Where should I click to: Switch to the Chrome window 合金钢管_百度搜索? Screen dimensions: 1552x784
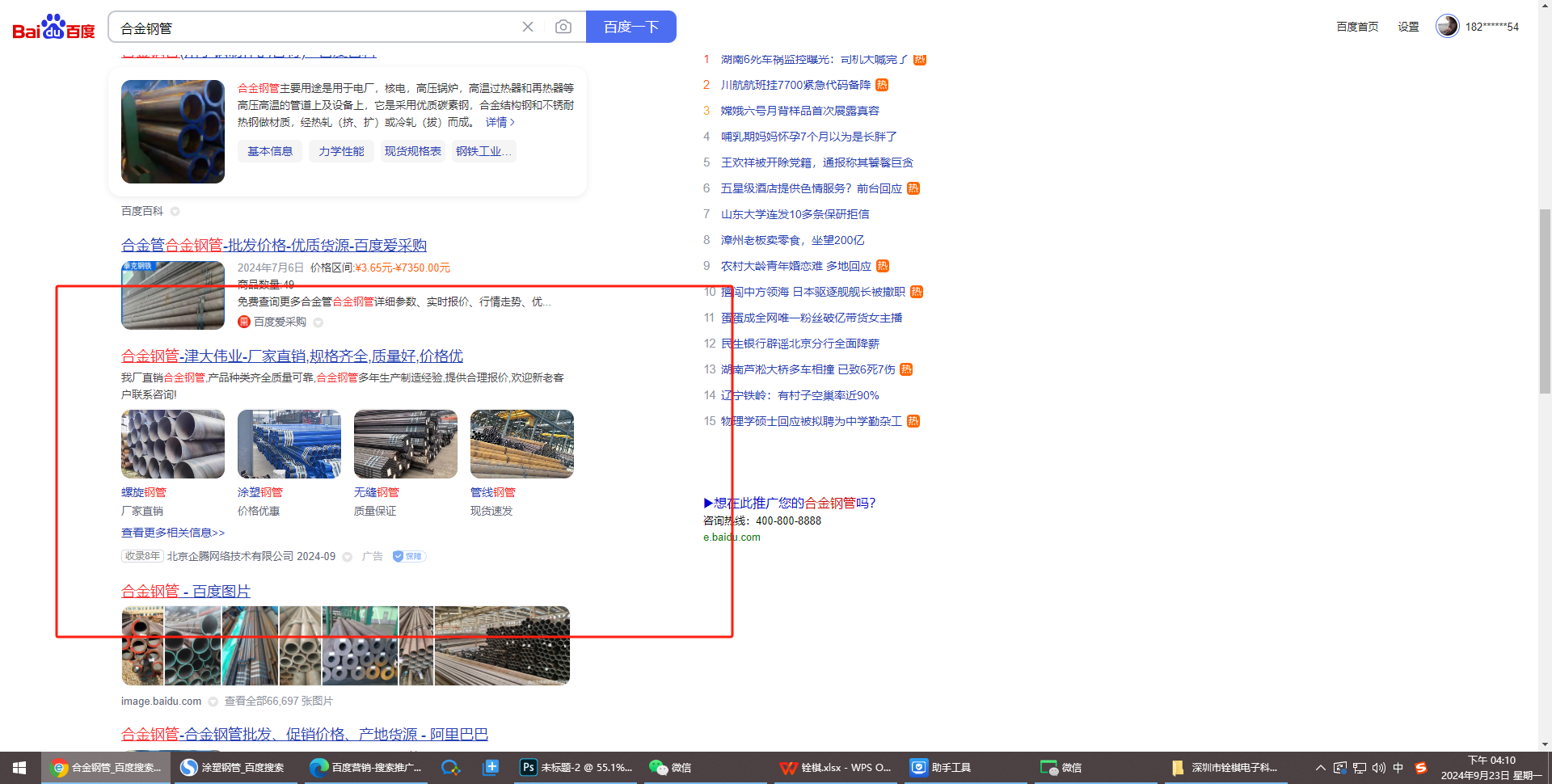point(105,768)
